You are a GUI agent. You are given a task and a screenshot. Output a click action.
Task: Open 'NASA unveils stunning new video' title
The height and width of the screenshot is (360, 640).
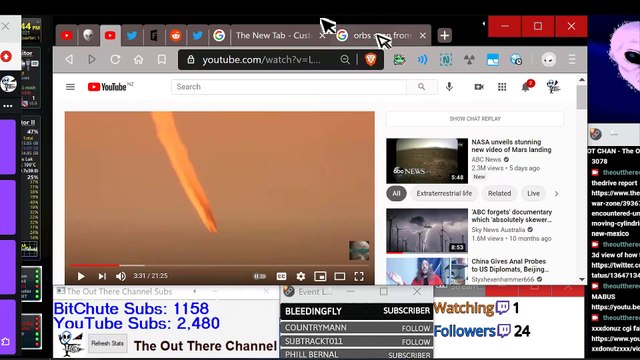coord(511,146)
